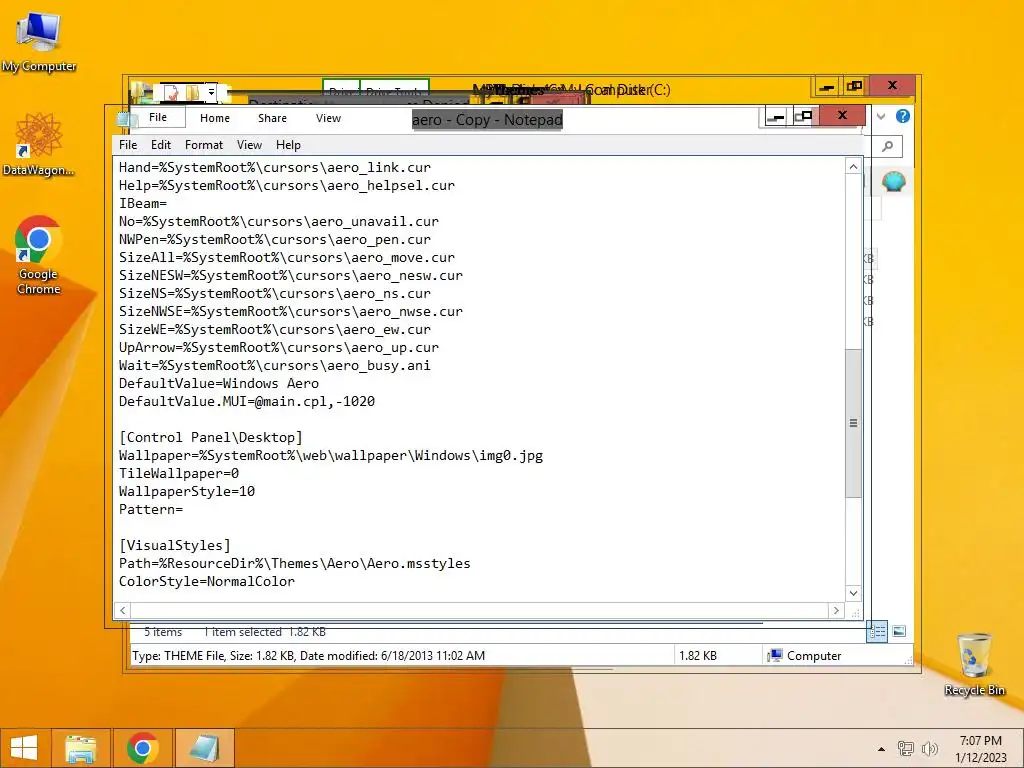Click the properties icon in Explorer's quick access bar

pos(172,93)
